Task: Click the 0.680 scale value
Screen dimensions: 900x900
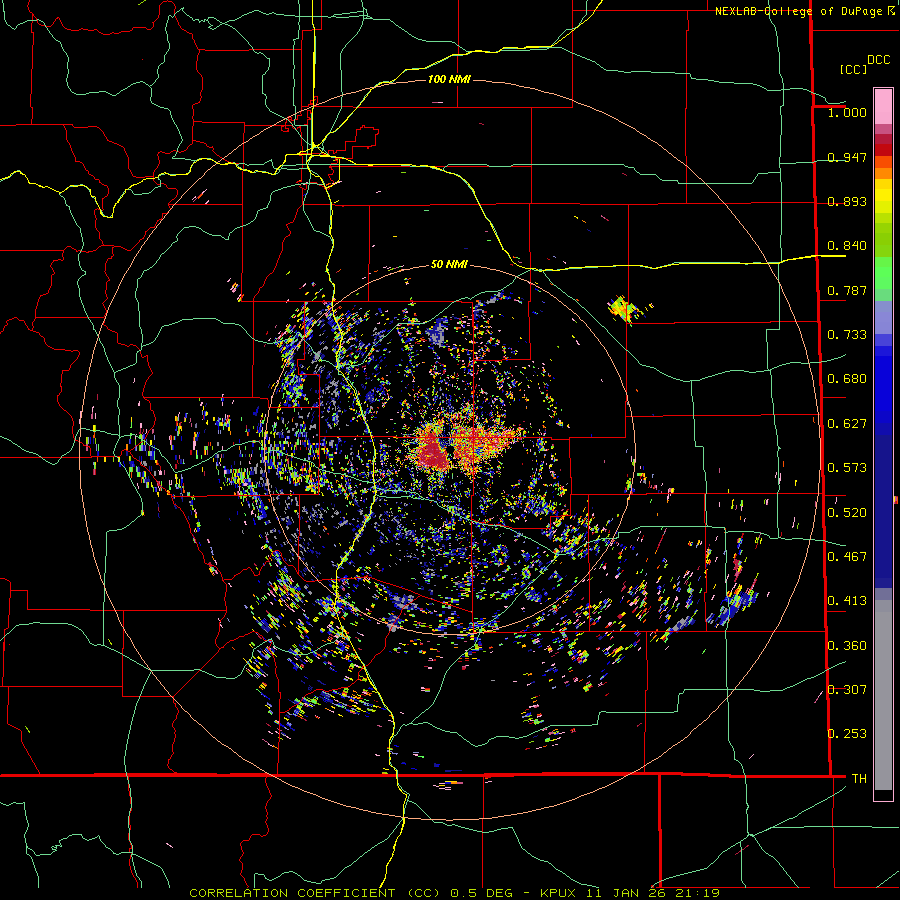Action: (x=847, y=379)
